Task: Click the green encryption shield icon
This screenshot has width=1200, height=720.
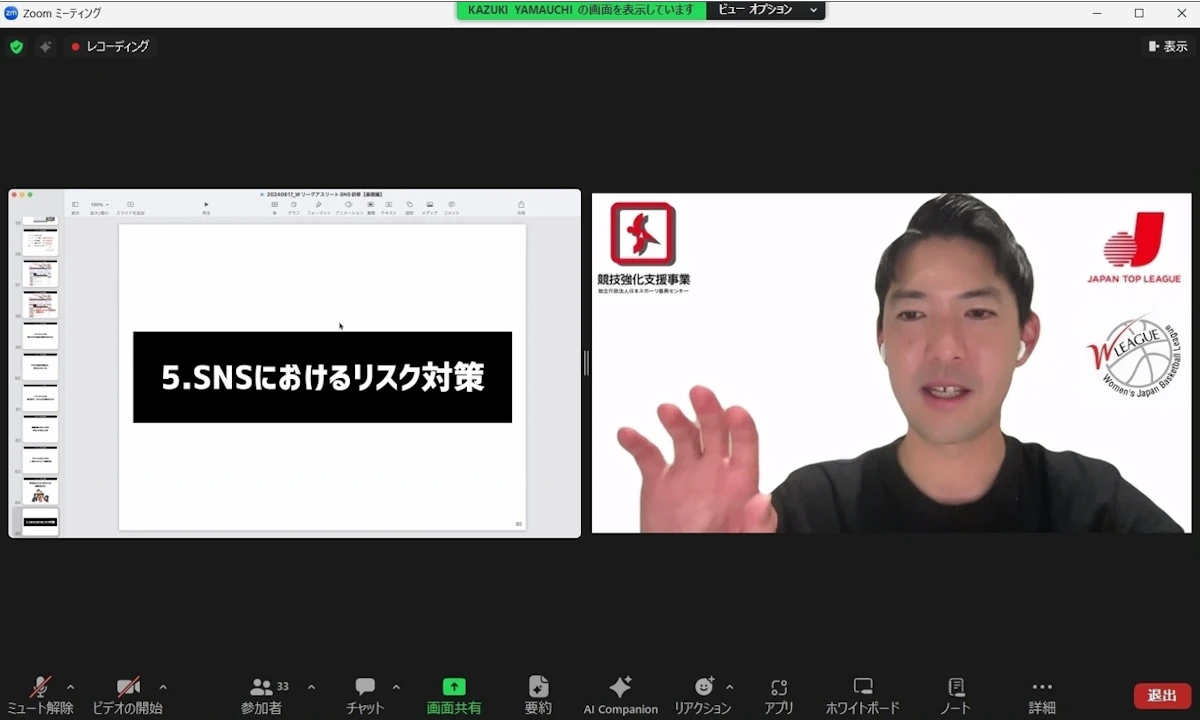Action: 16,46
